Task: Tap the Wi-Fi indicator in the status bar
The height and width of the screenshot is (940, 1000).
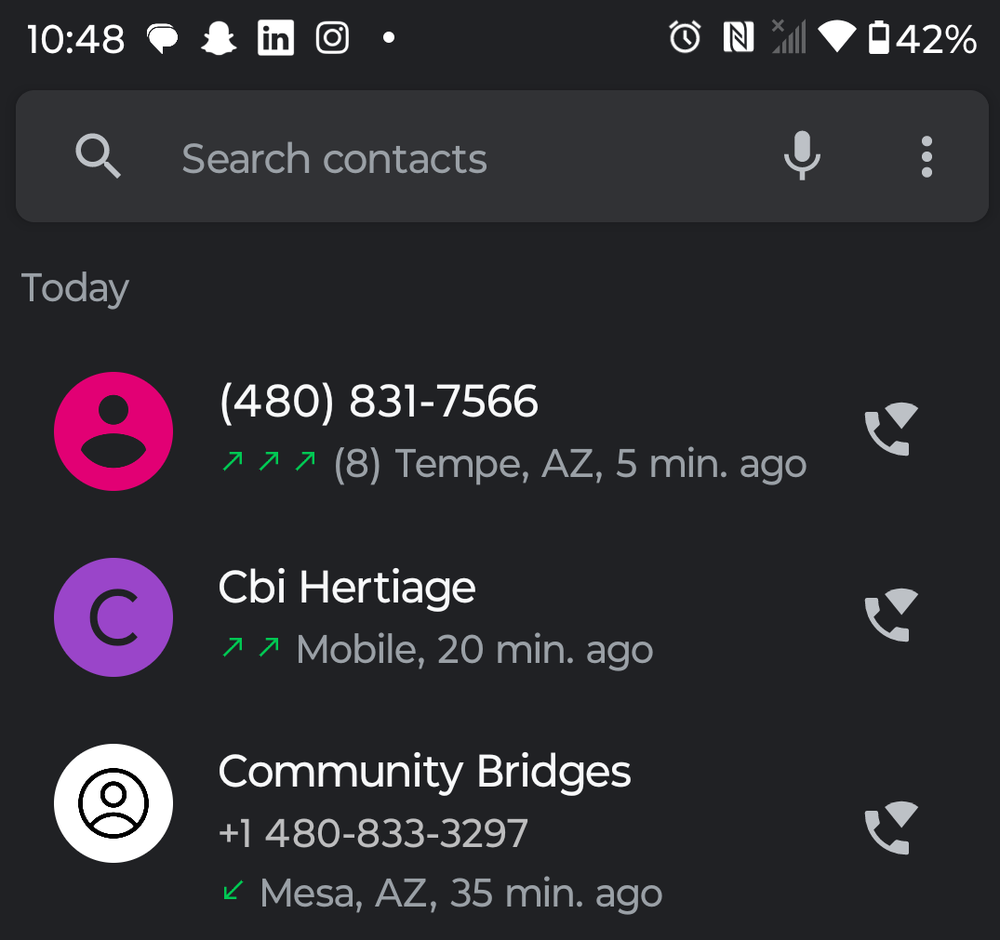Action: pos(839,38)
